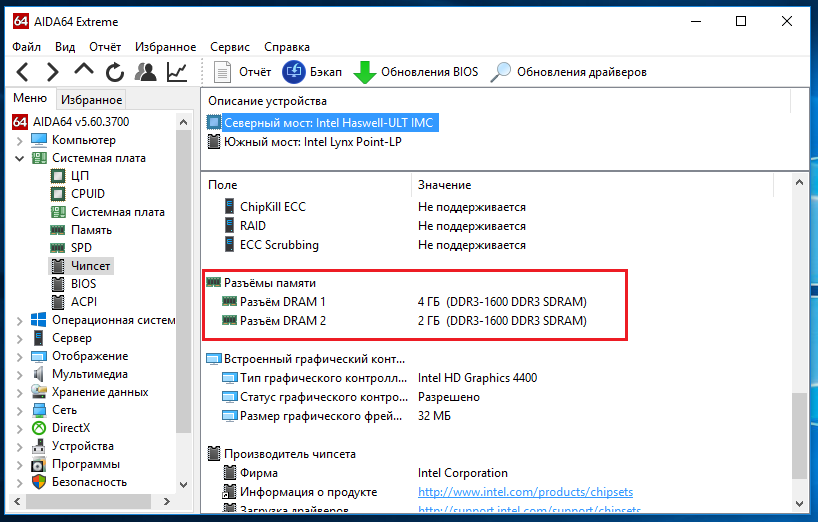Select the Разъём DRAM 1 row
The height and width of the screenshot is (522, 818).
pos(283,302)
